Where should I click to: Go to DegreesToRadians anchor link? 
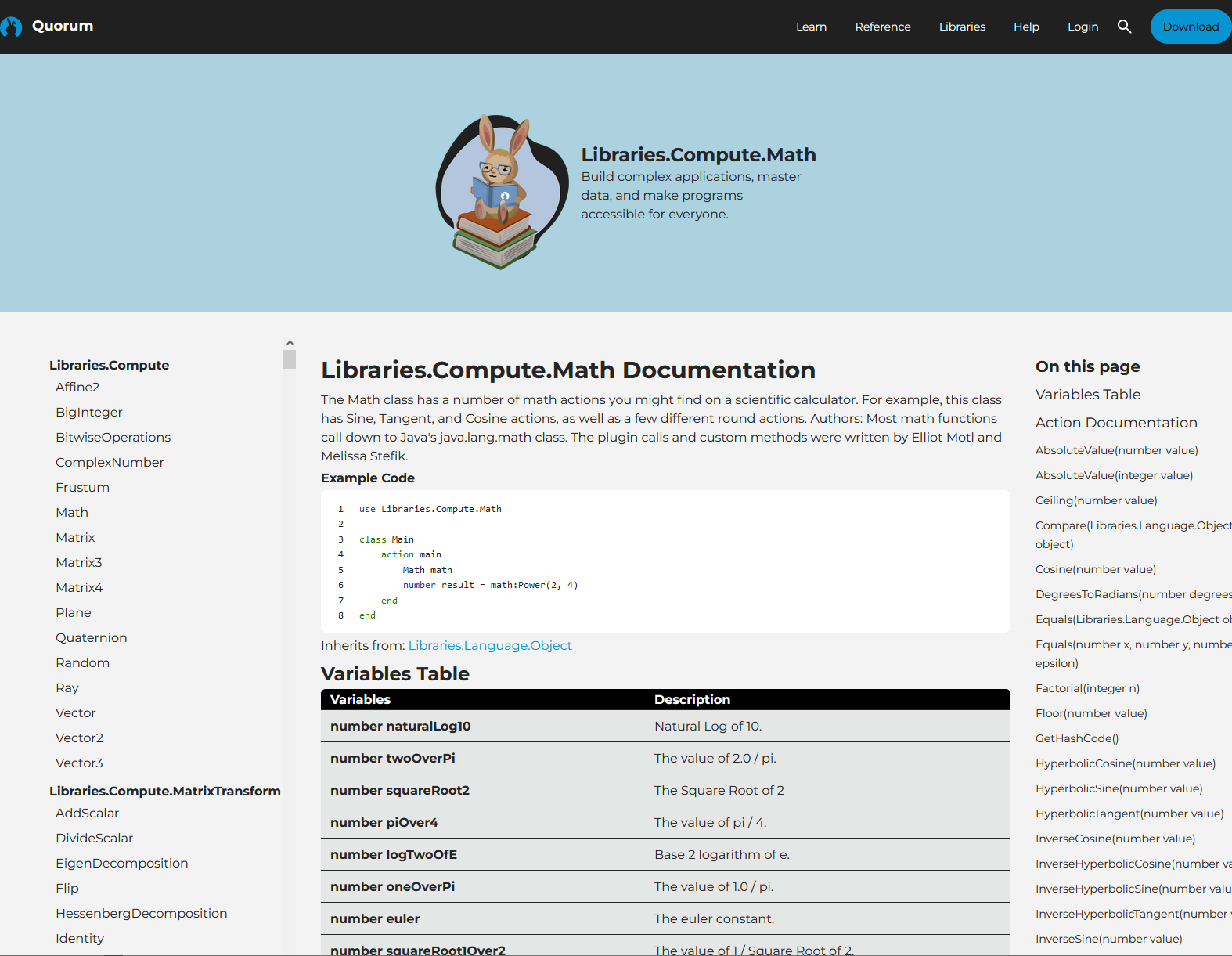pyautogui.click(x=1133, y=594)
